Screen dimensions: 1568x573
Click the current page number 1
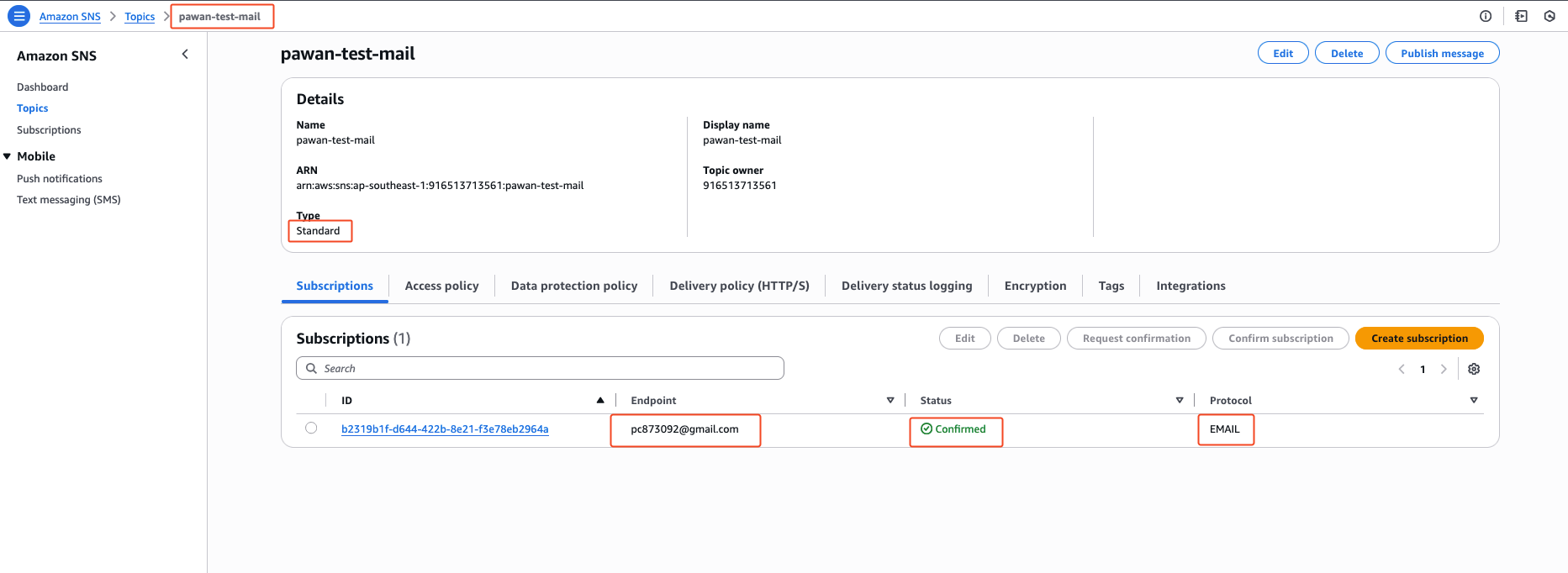[1423, 369]
